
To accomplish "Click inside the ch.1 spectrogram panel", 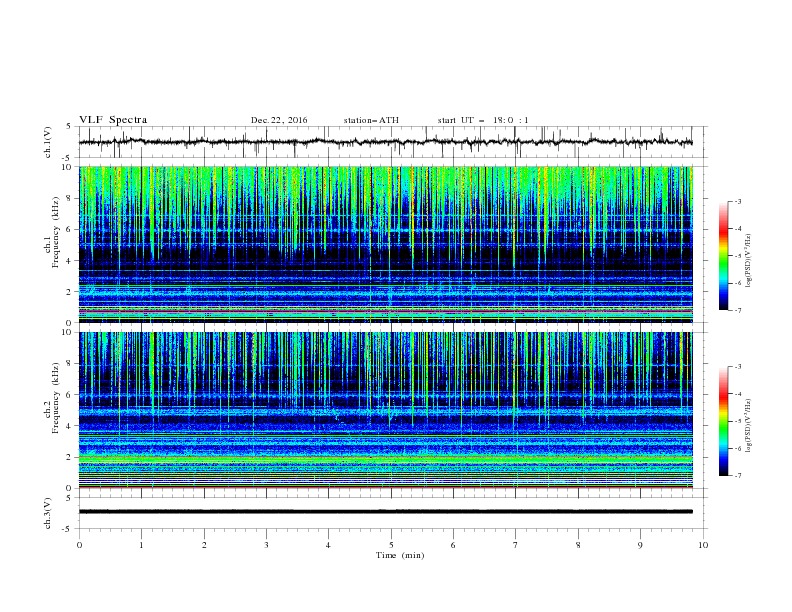I will 386,244.
